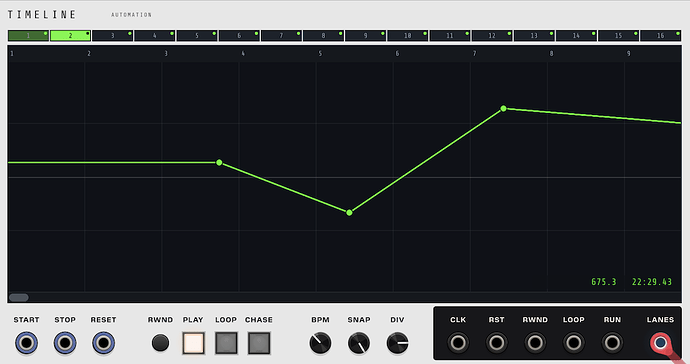
Task: Select lane tab 10
Action: (x=407, y=36)
